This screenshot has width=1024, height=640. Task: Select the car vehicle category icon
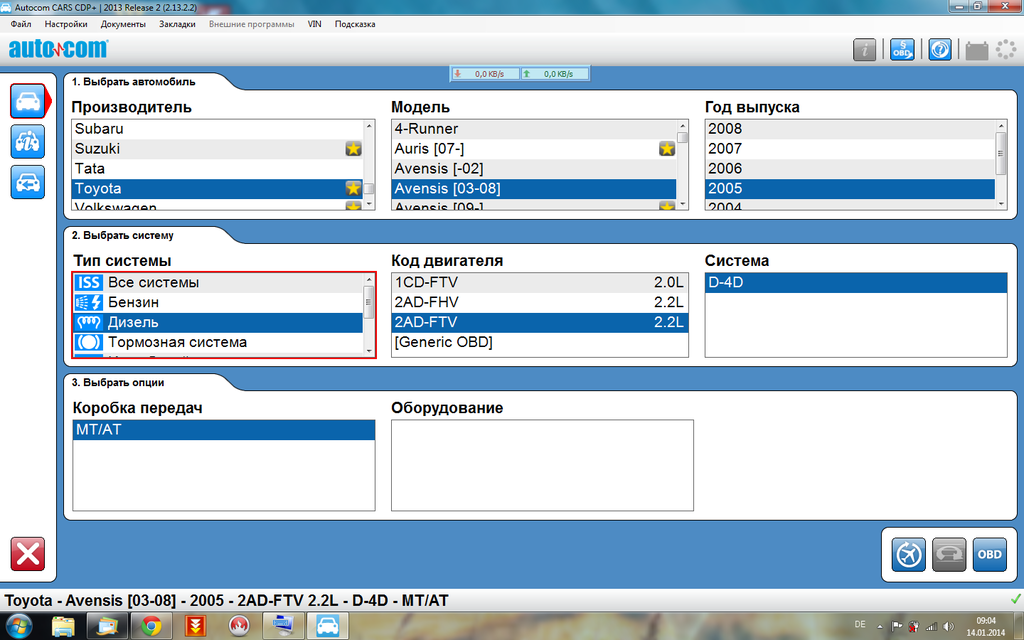pos(27,101)
